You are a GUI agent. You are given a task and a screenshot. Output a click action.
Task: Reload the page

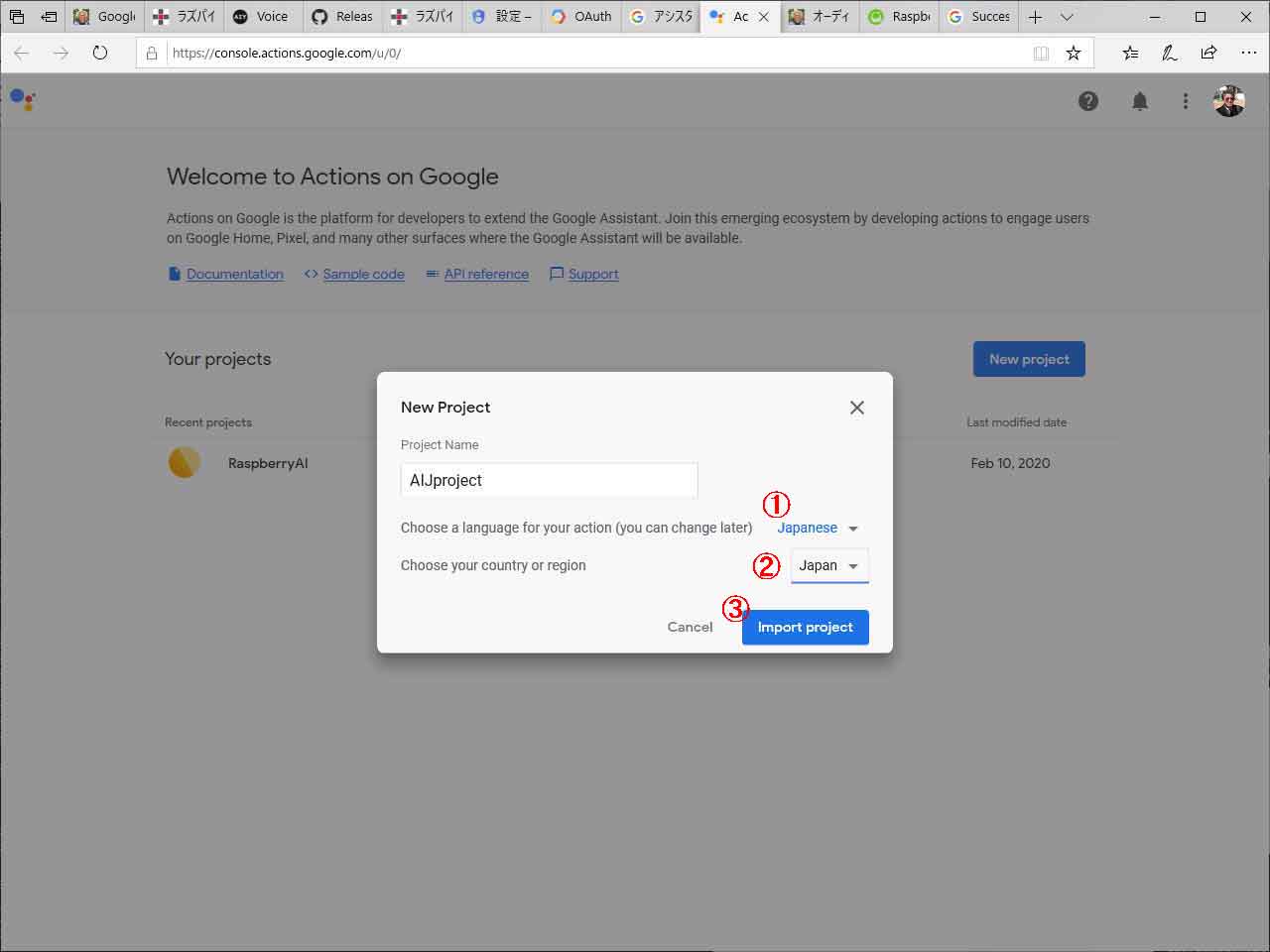coord(100,53)
